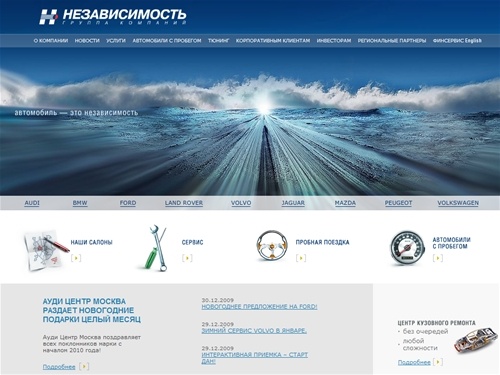Open news Новогоднее предложение на Ford
This screenshot has height=375, width=500.
tap(259, 307)
